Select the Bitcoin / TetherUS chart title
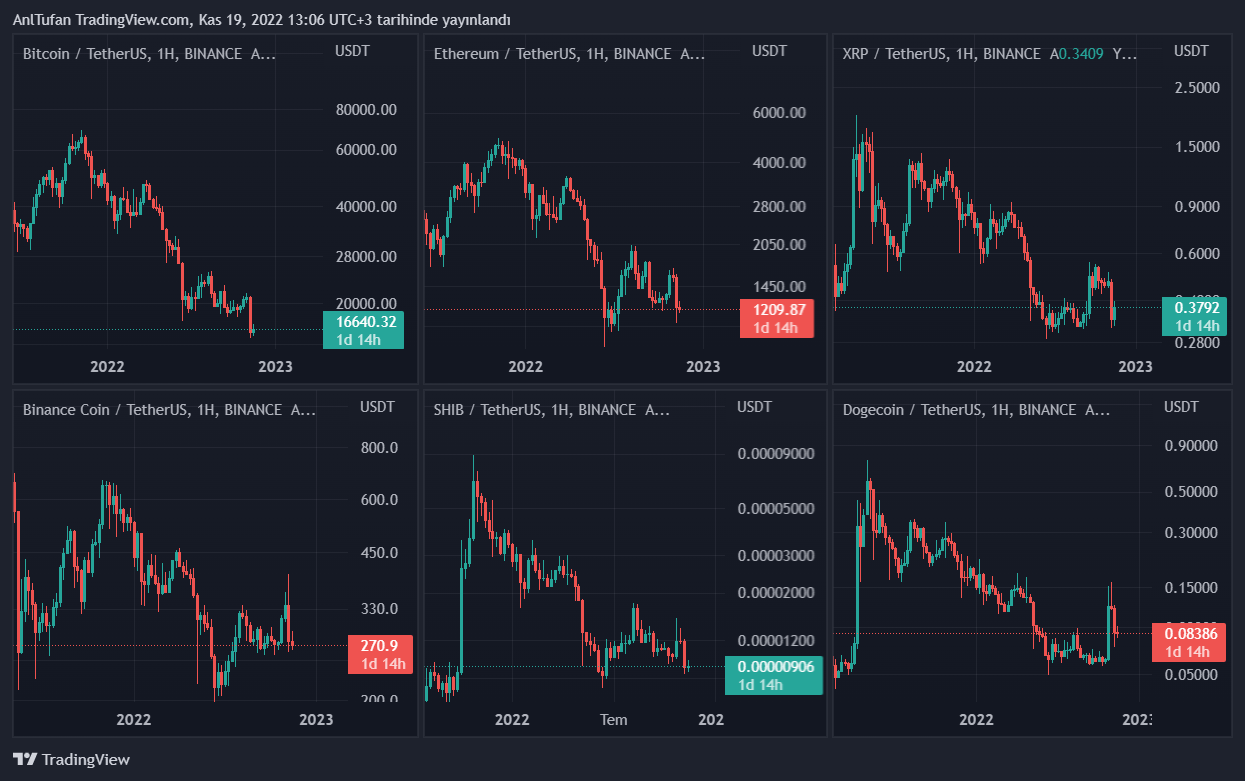This screenshot has height=781, width=1245. point(148,54)
